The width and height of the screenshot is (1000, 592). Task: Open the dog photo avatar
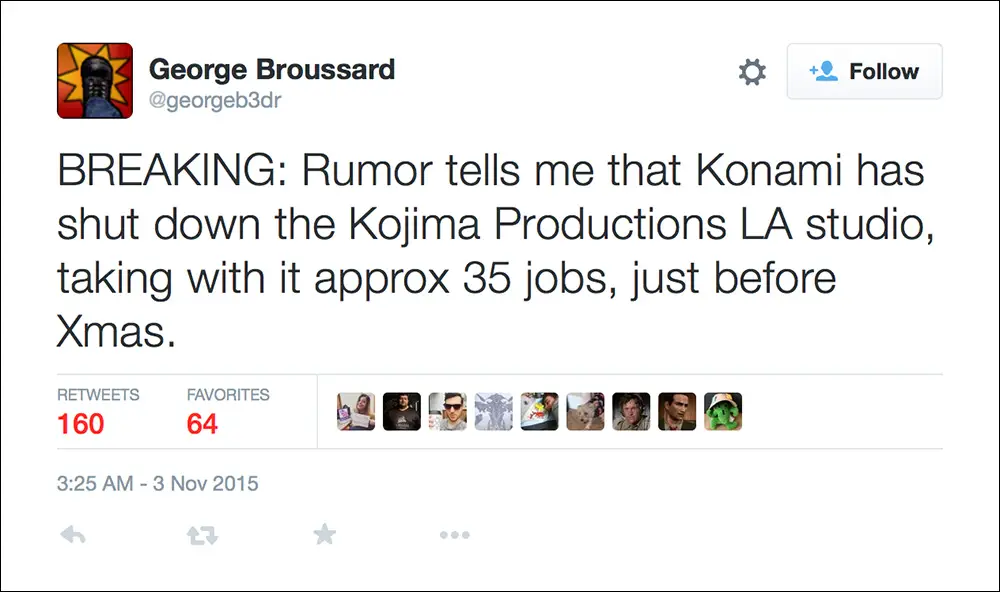click(x=585, y=411)
